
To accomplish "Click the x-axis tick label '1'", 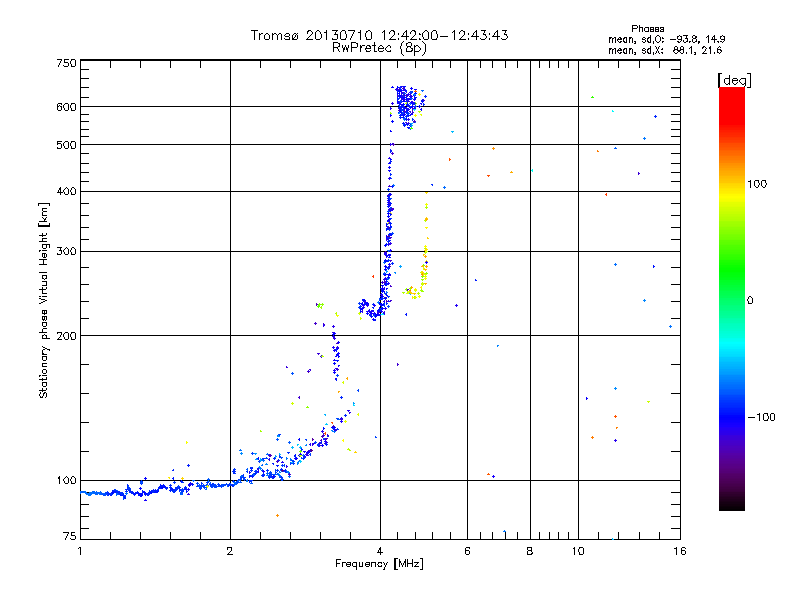I will (80, 551).
